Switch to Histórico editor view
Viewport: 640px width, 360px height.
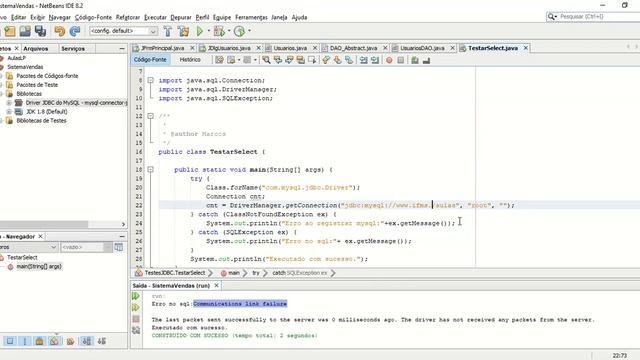tap(190, 60)
